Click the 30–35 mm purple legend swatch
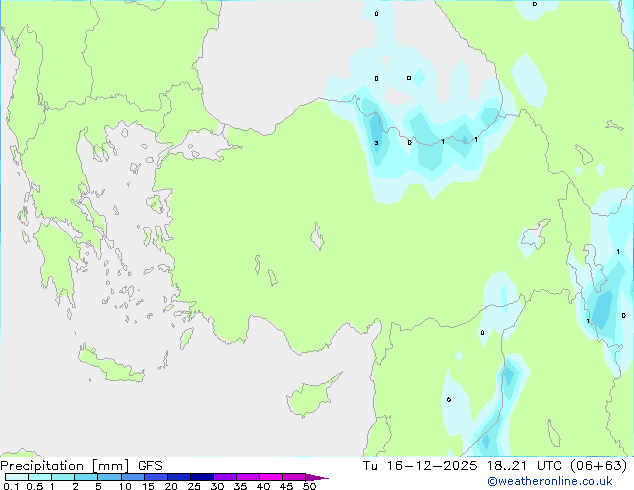 pyautogui.click(x=225, y=477)
